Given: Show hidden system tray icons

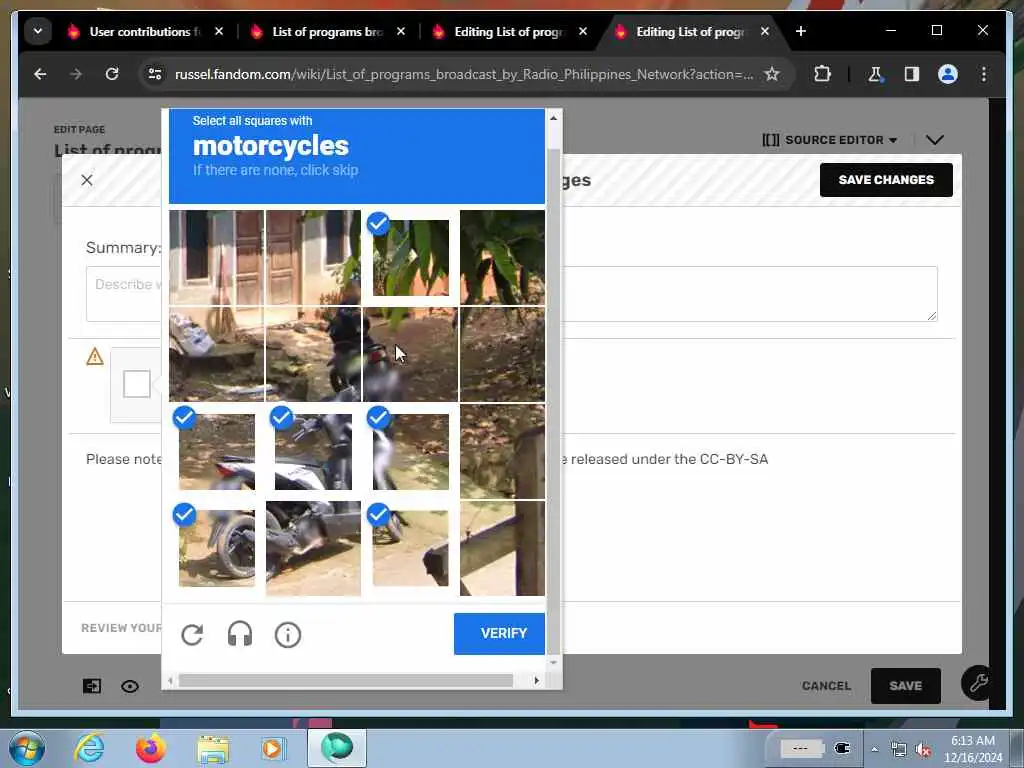Looking at the screenshot, I should click(x=874, y=749).
